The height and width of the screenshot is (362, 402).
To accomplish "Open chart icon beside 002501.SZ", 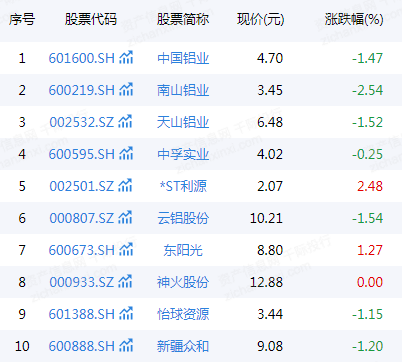I will [x=126, y=186].
